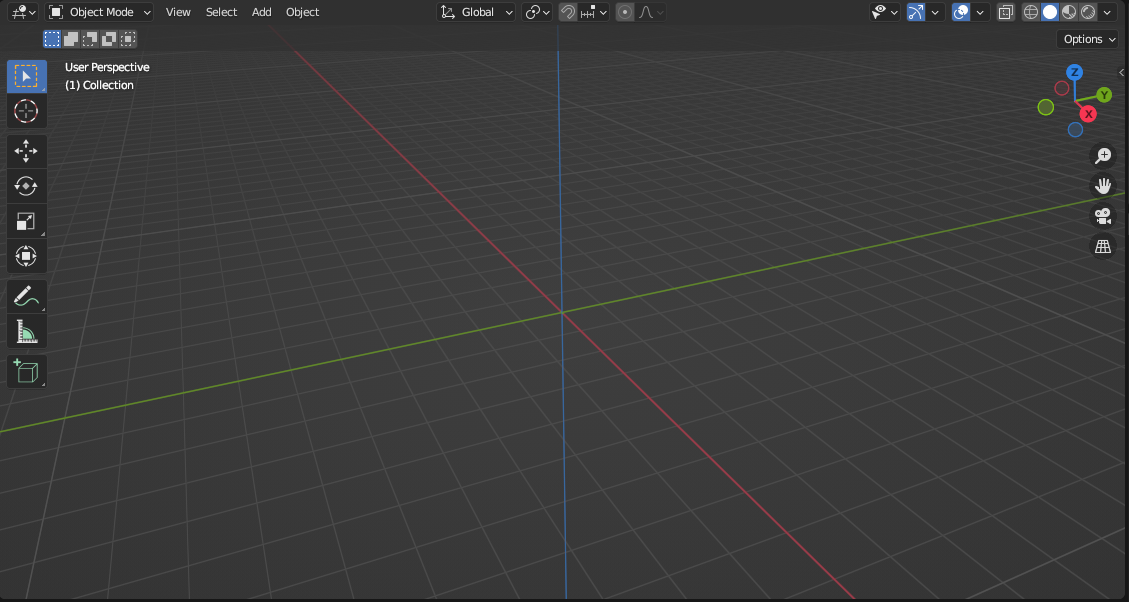
Task: Open the Object Mode dropdown
Action: (100, 12)
